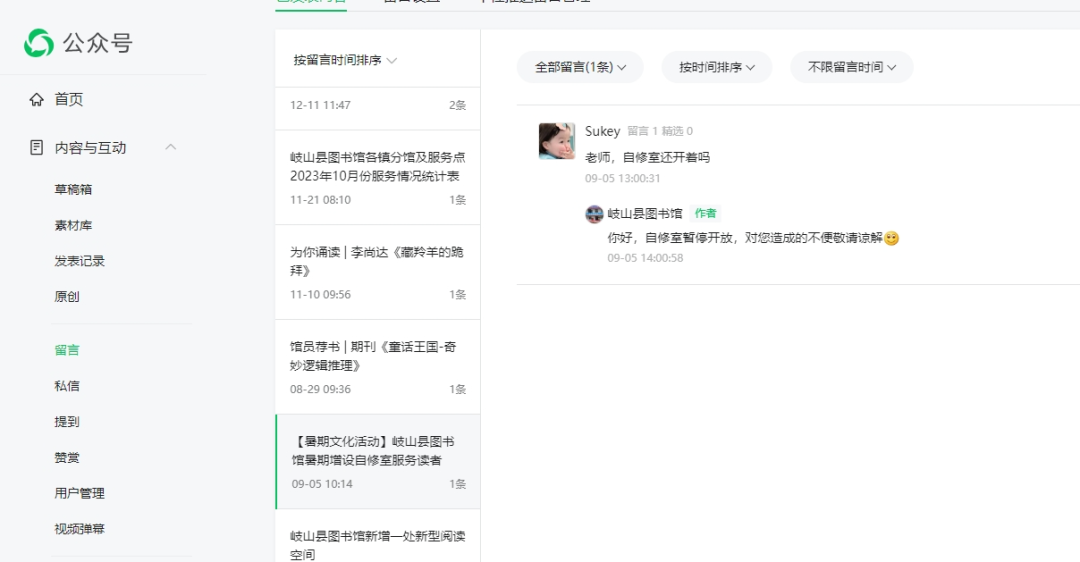Open 用户管理 in the sidebar
This screenshot has height=562, width=1080.
tap(79, 493)
